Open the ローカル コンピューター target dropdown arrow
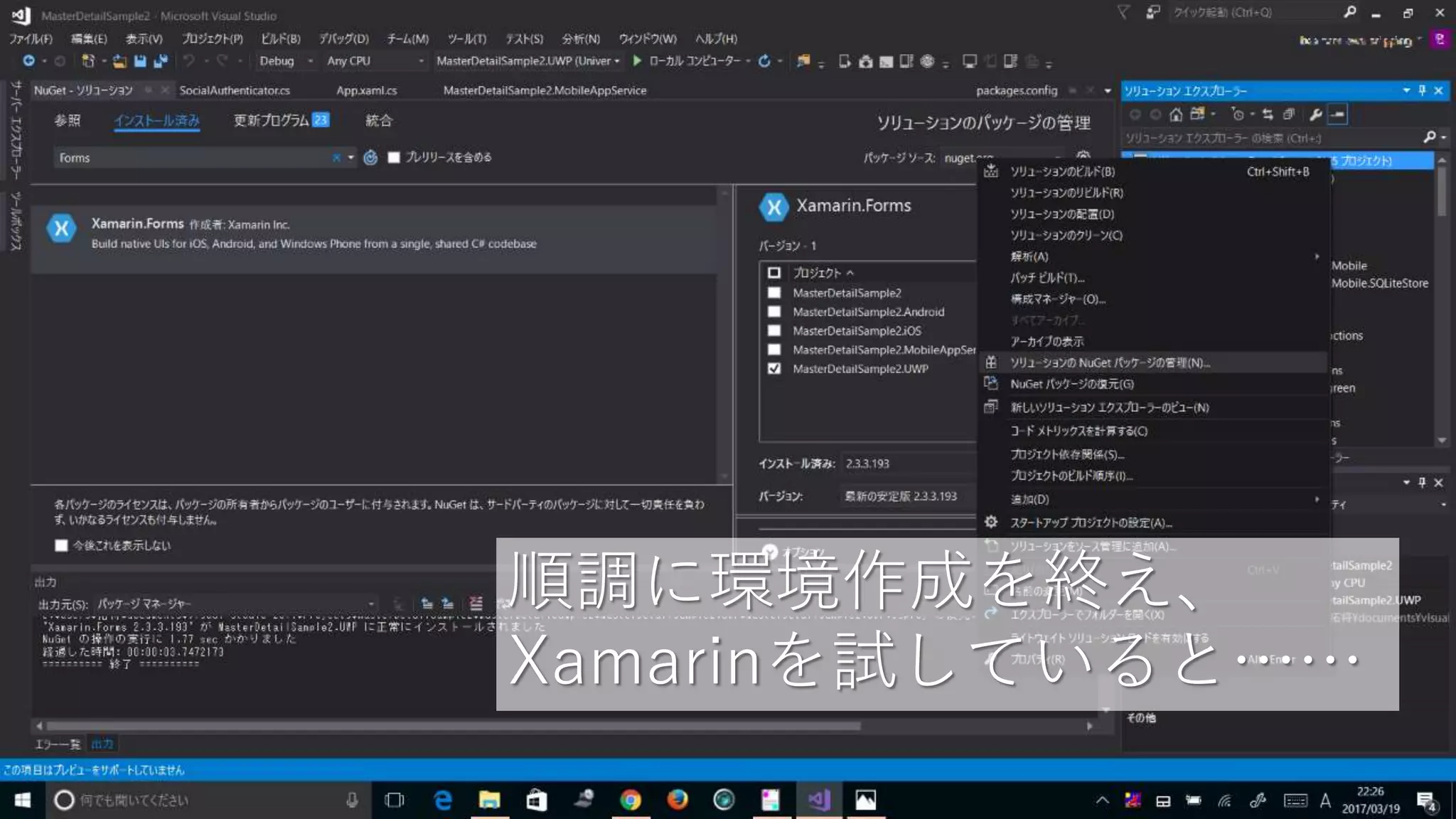This screenshot has height=819, width=1456. pyautogui.click(x=748, y=61)
